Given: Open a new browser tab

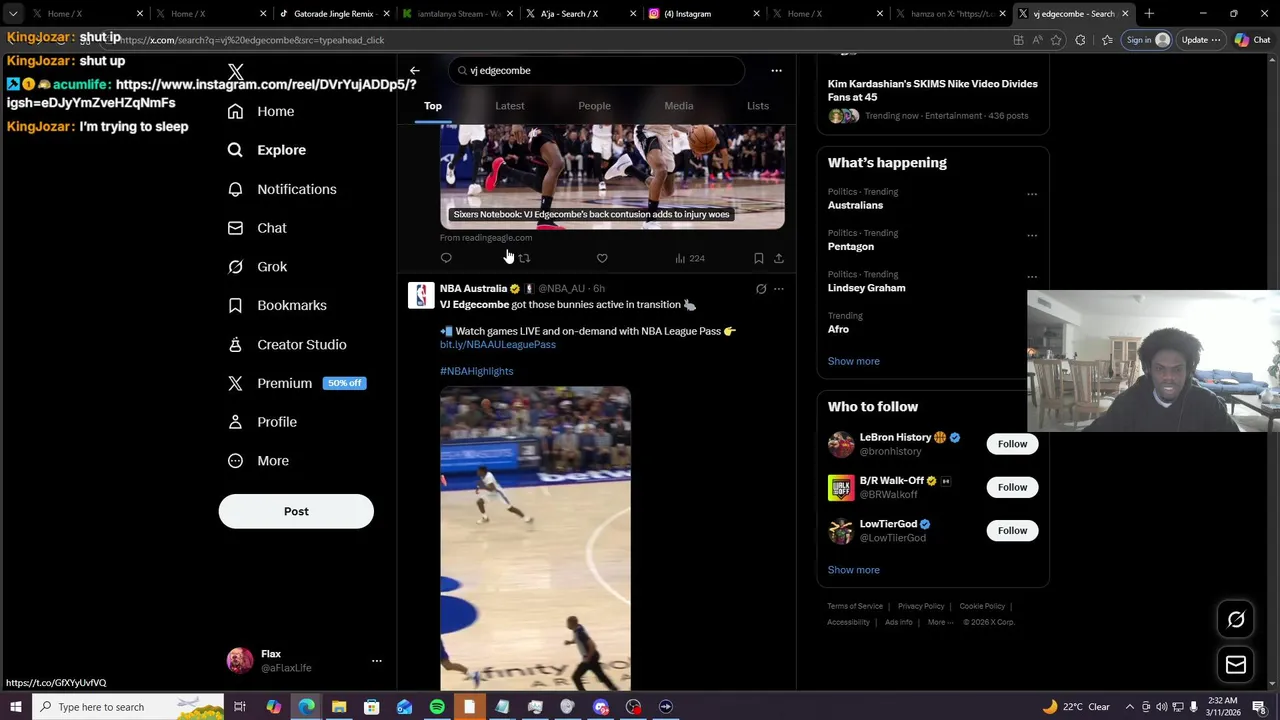Looking at the screenshot, I should point(1149,14).
